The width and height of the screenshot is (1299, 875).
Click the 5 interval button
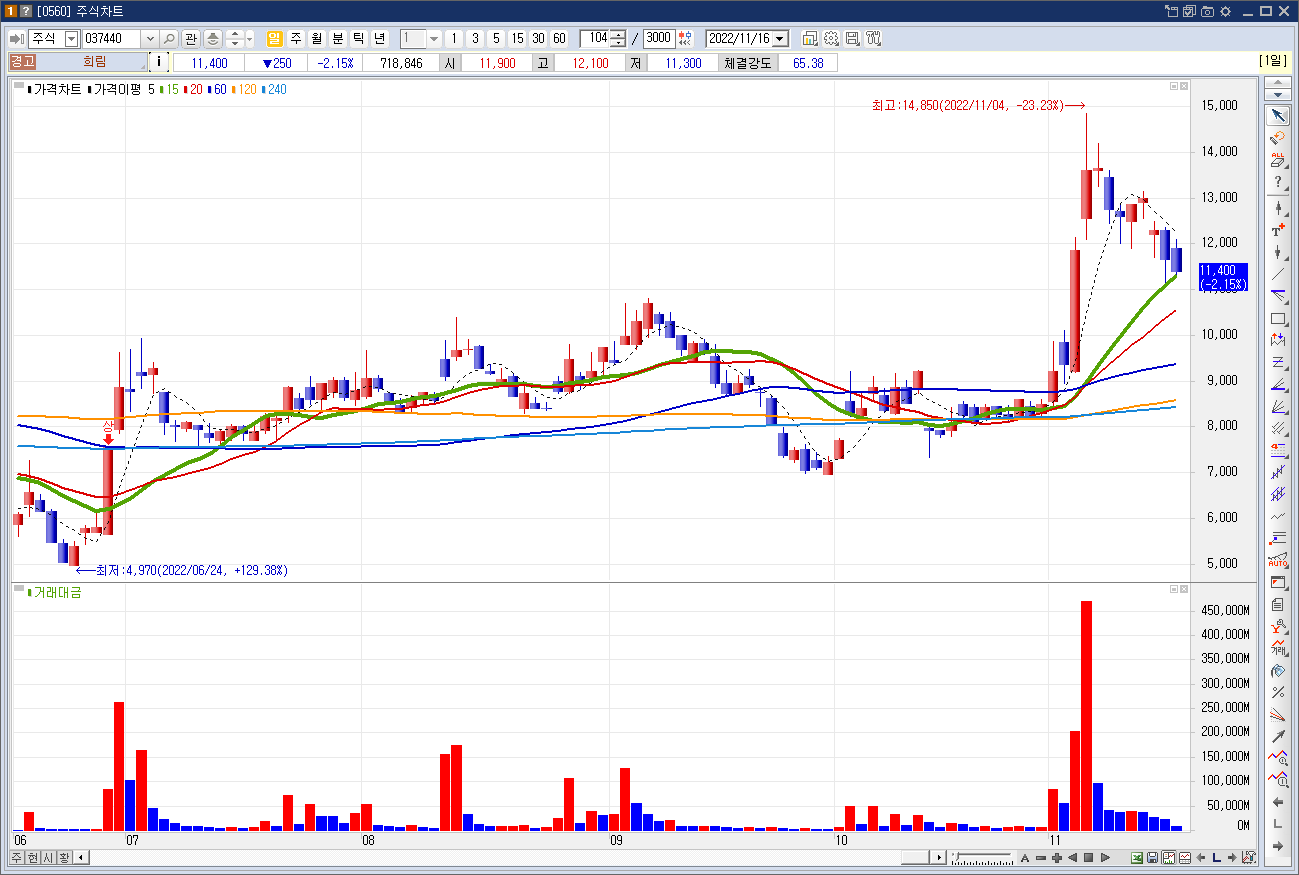pos(496,39)
